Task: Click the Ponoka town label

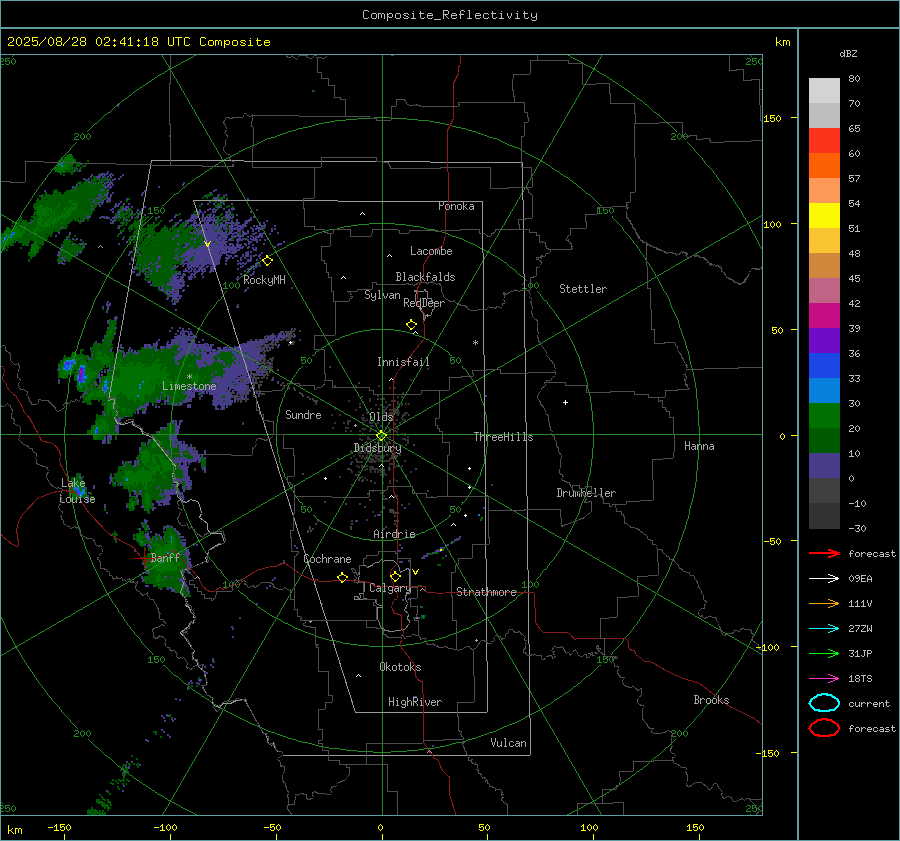Action: tap(456, 206)
